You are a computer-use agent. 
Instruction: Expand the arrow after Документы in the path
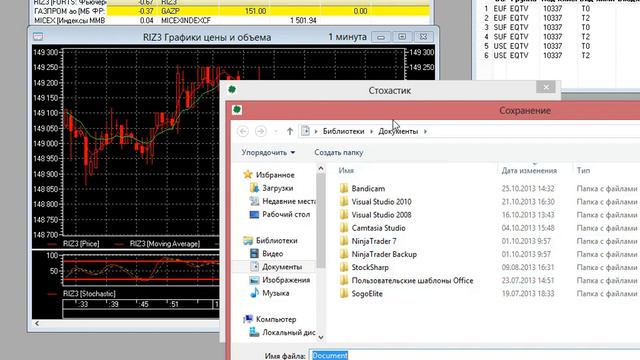(425, 131)
